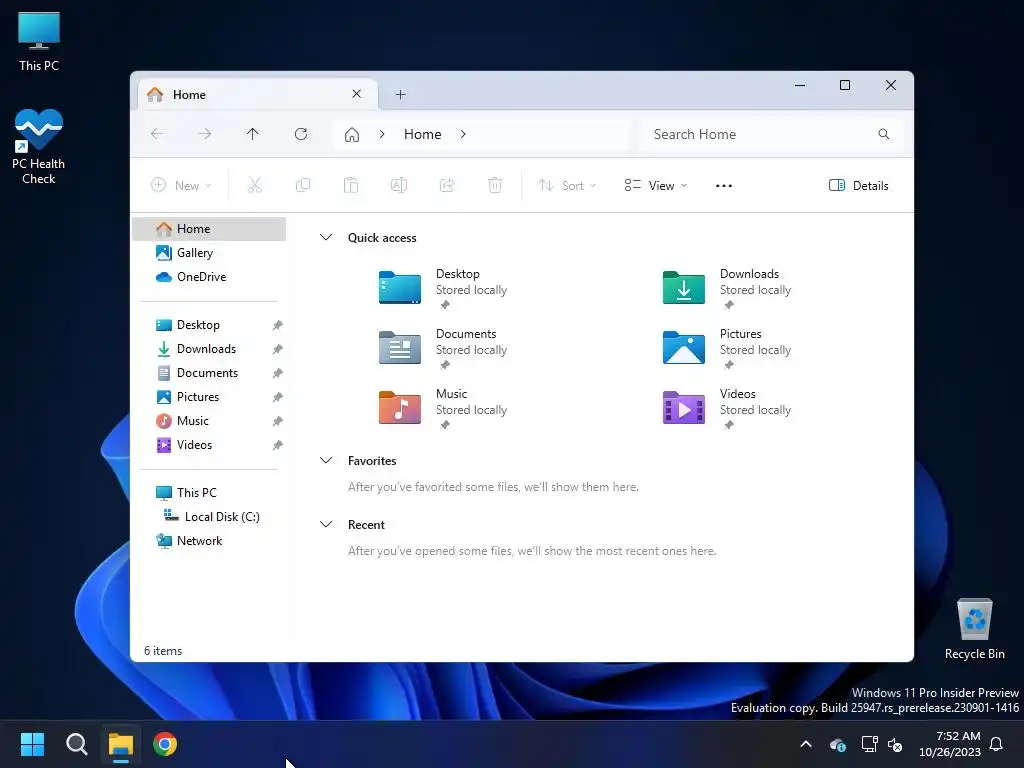Screen dimensions: 1024x768
Task: Launch Google Chrome from the taskbar
Action: coord(165,744)
